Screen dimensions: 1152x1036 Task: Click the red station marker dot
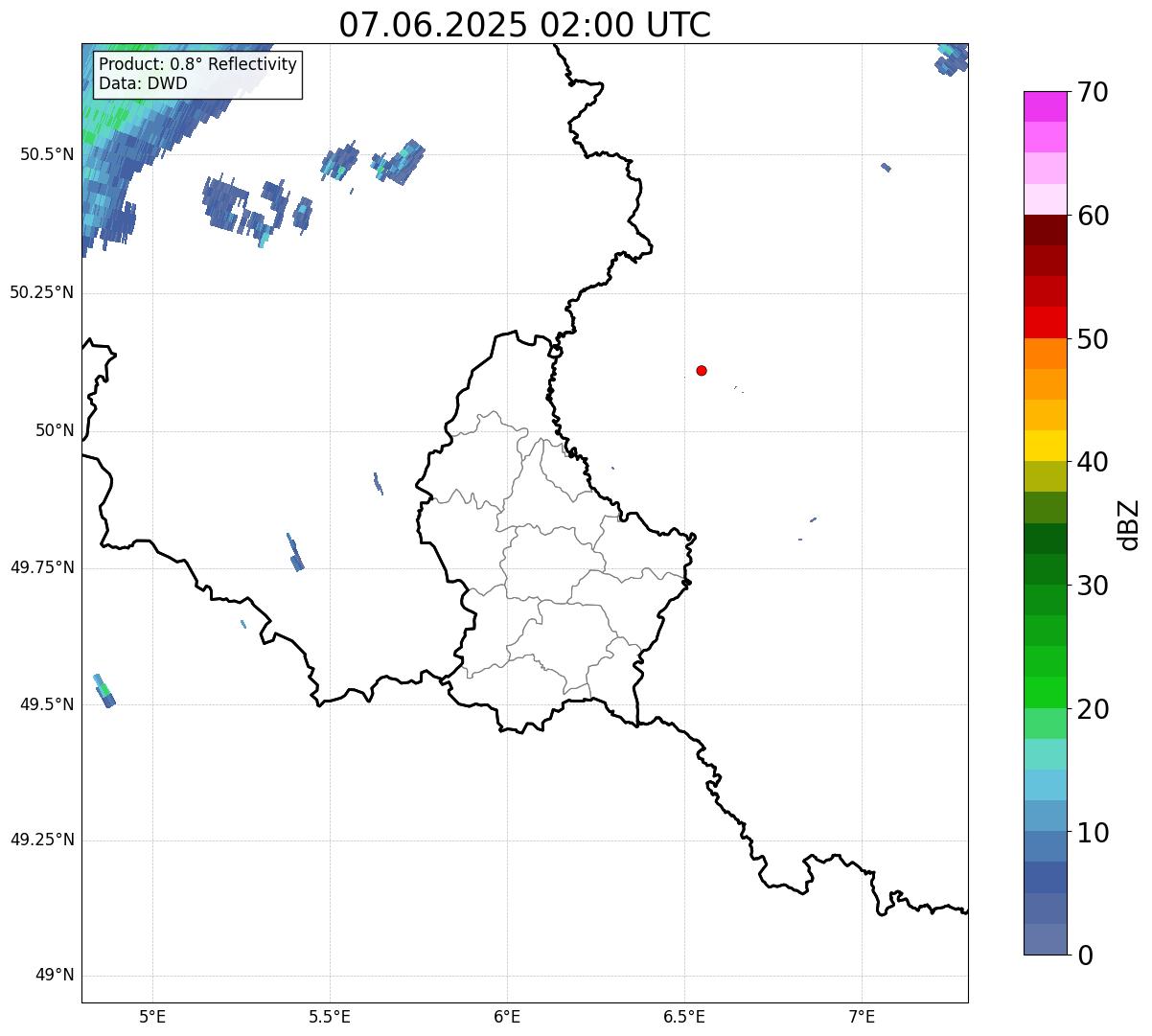702,370
